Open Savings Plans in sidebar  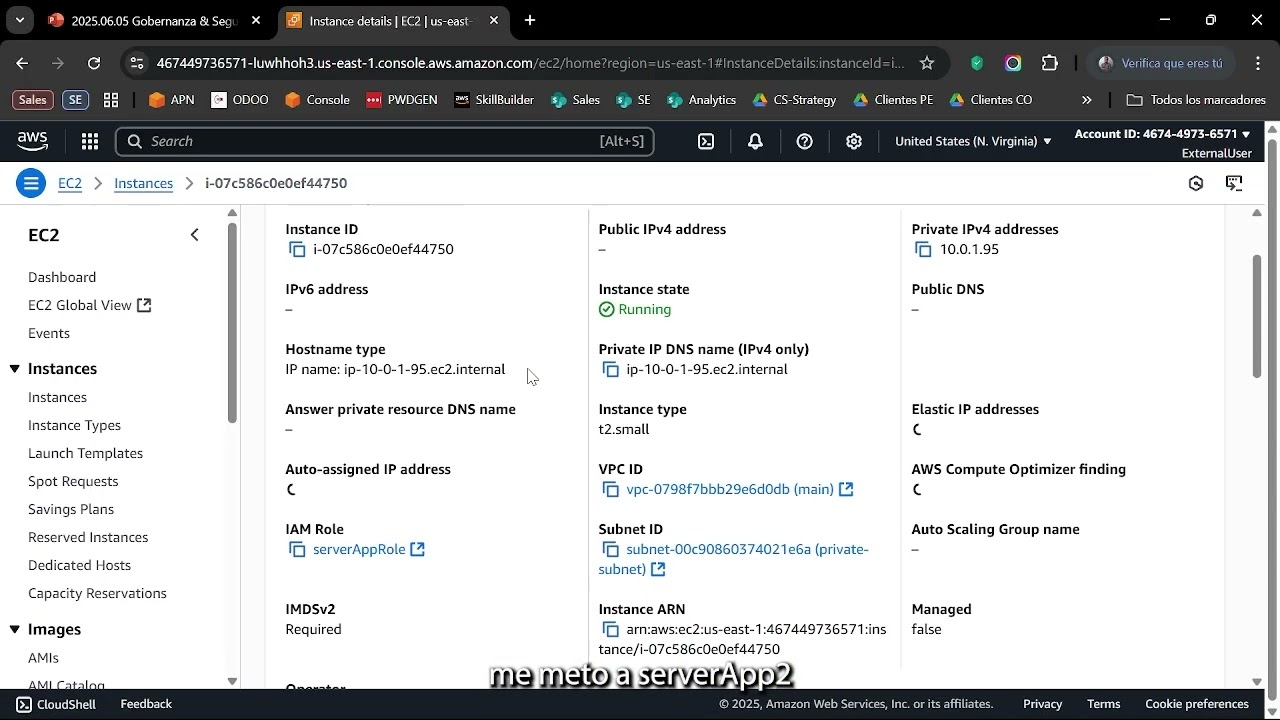[71, 509]
